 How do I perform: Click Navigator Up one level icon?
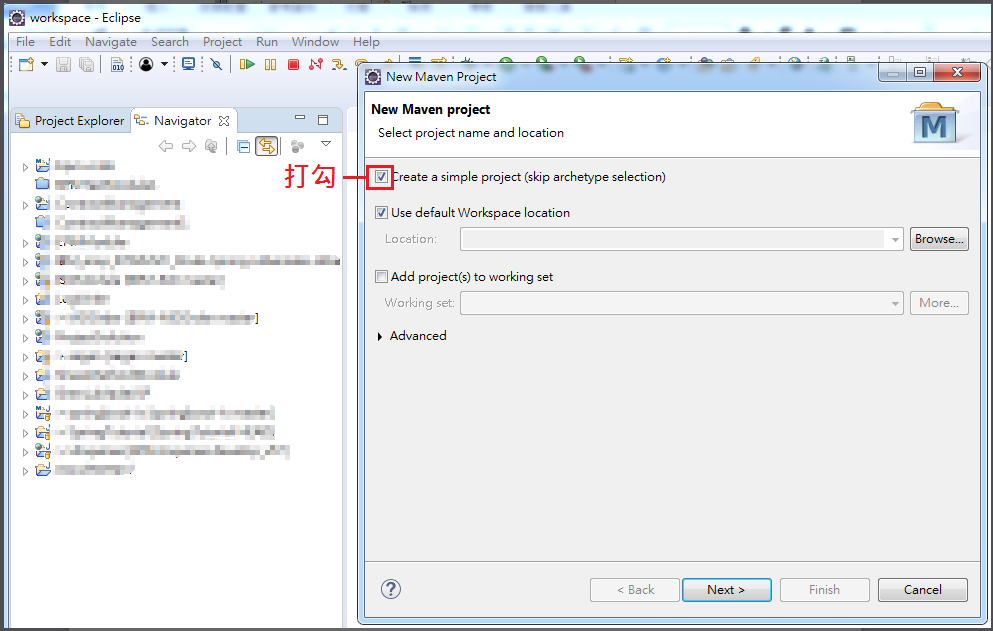211,146
